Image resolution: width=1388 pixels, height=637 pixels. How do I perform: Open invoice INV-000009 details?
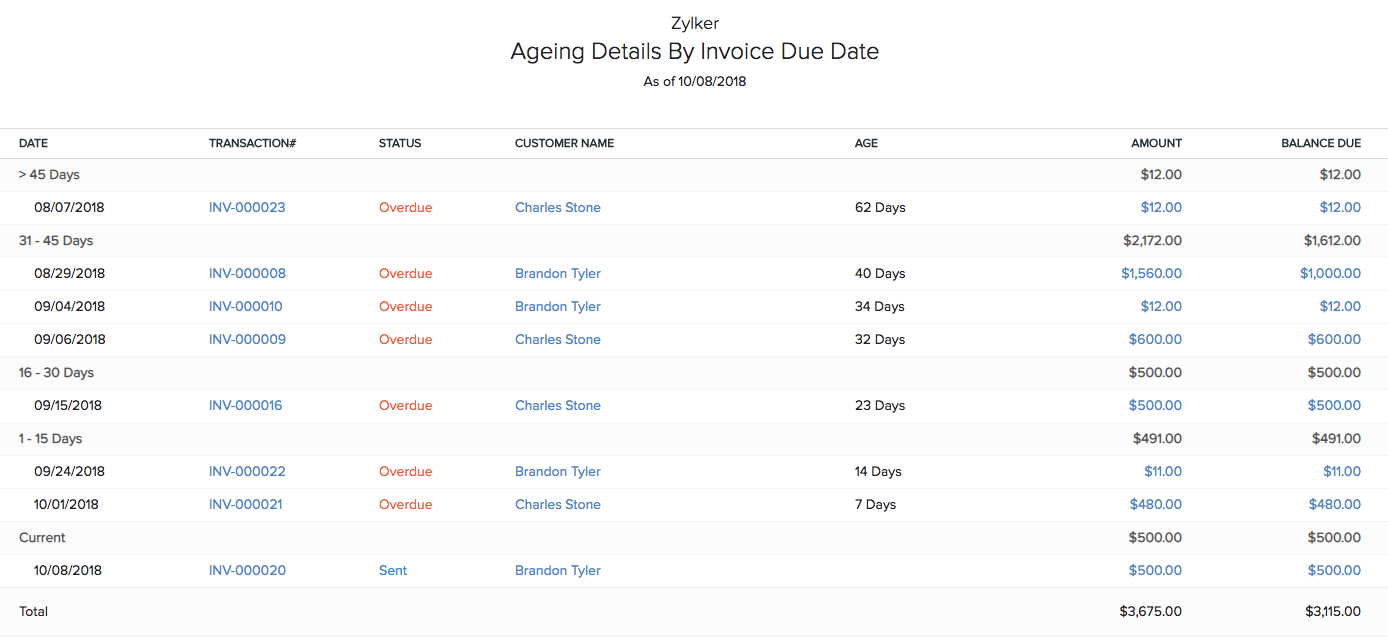(247, 340)
